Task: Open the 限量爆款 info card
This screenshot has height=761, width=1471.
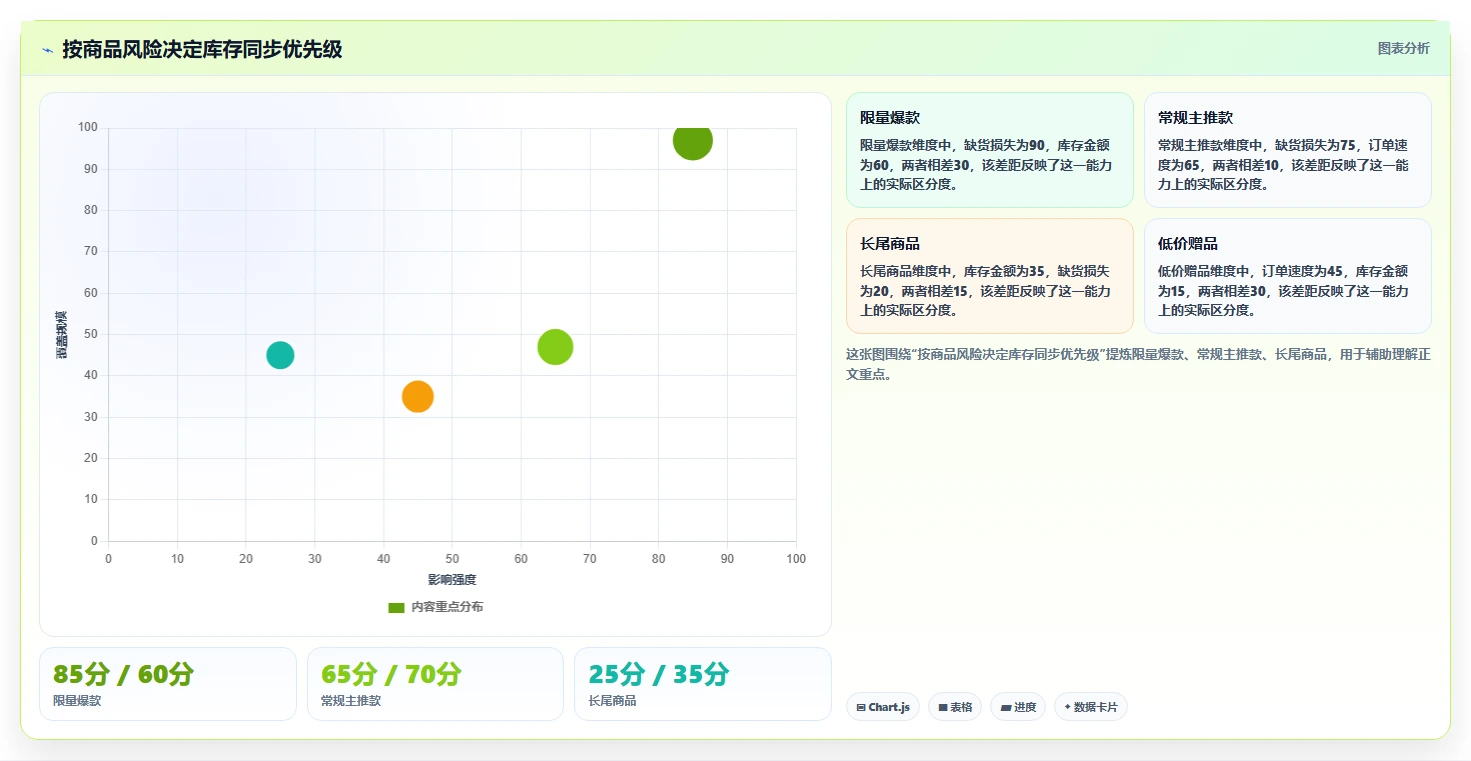Action: [990, 150]
